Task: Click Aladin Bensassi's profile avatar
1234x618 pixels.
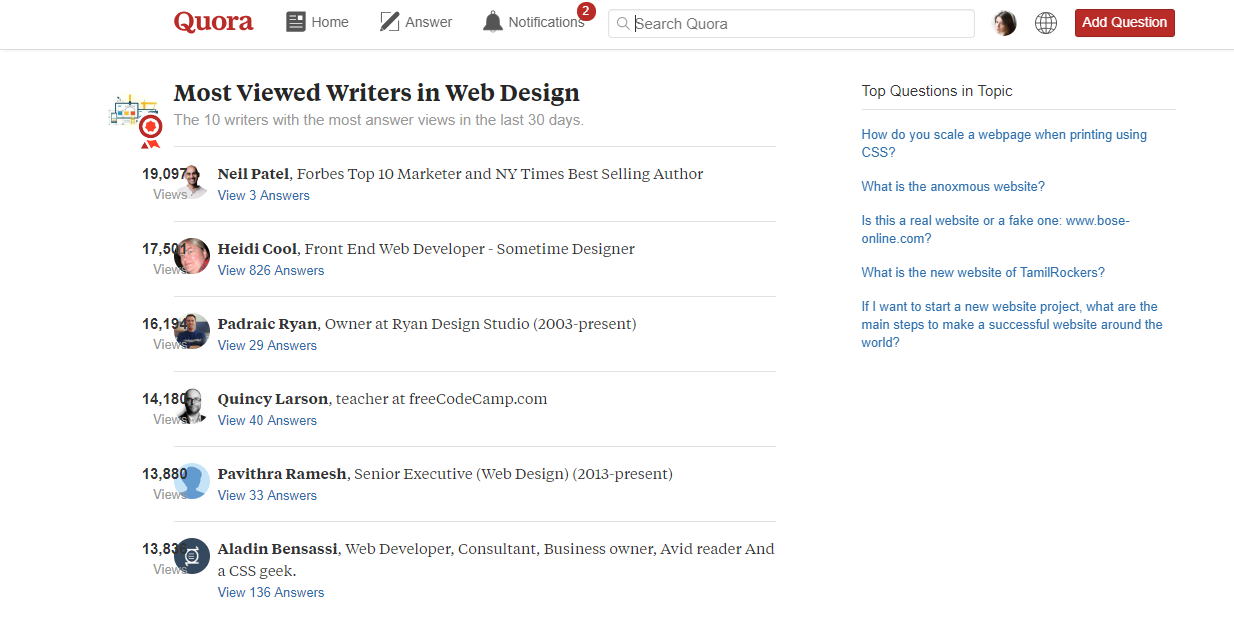Action: pos(192,556)
